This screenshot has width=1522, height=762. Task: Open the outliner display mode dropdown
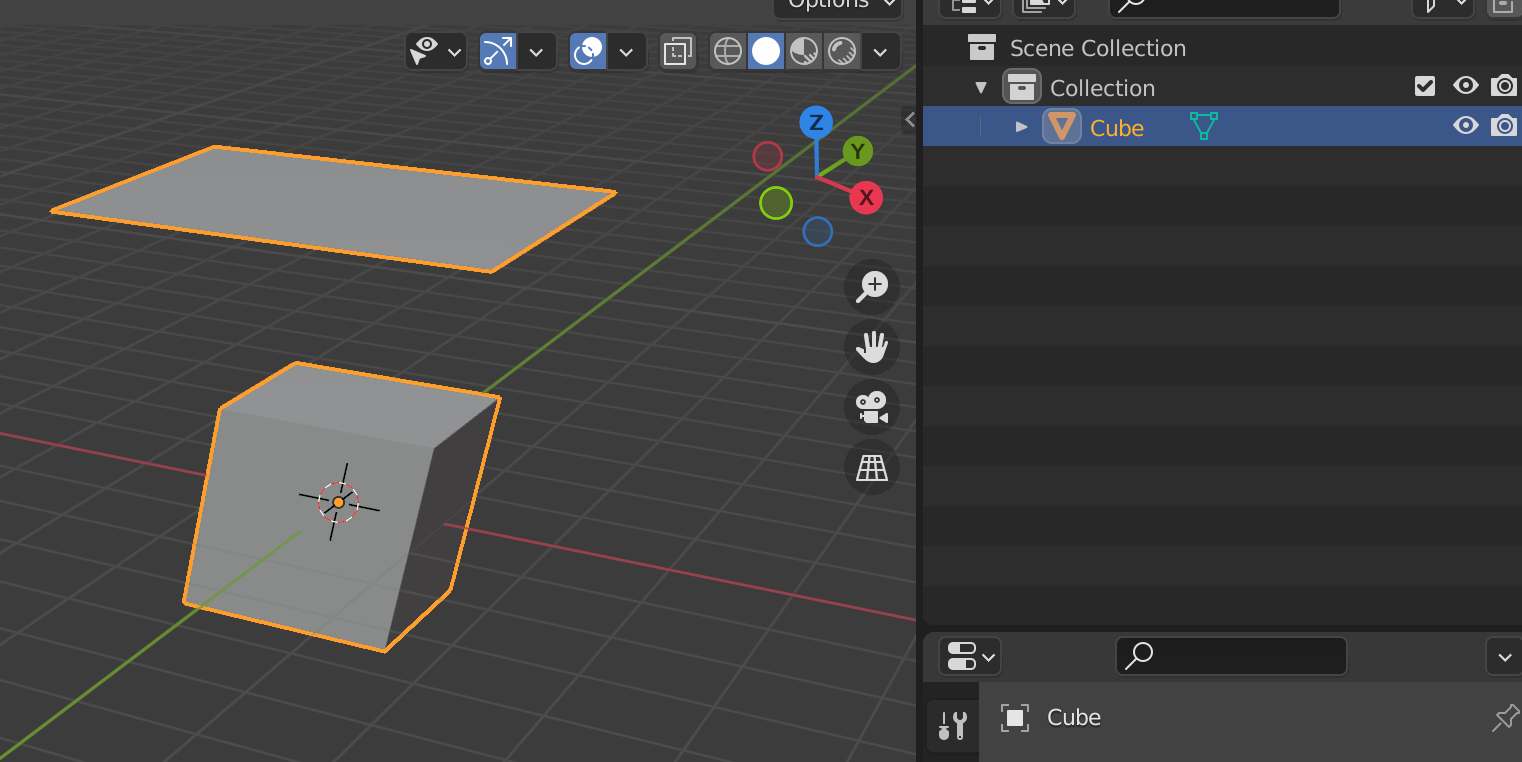pos(972,6)
